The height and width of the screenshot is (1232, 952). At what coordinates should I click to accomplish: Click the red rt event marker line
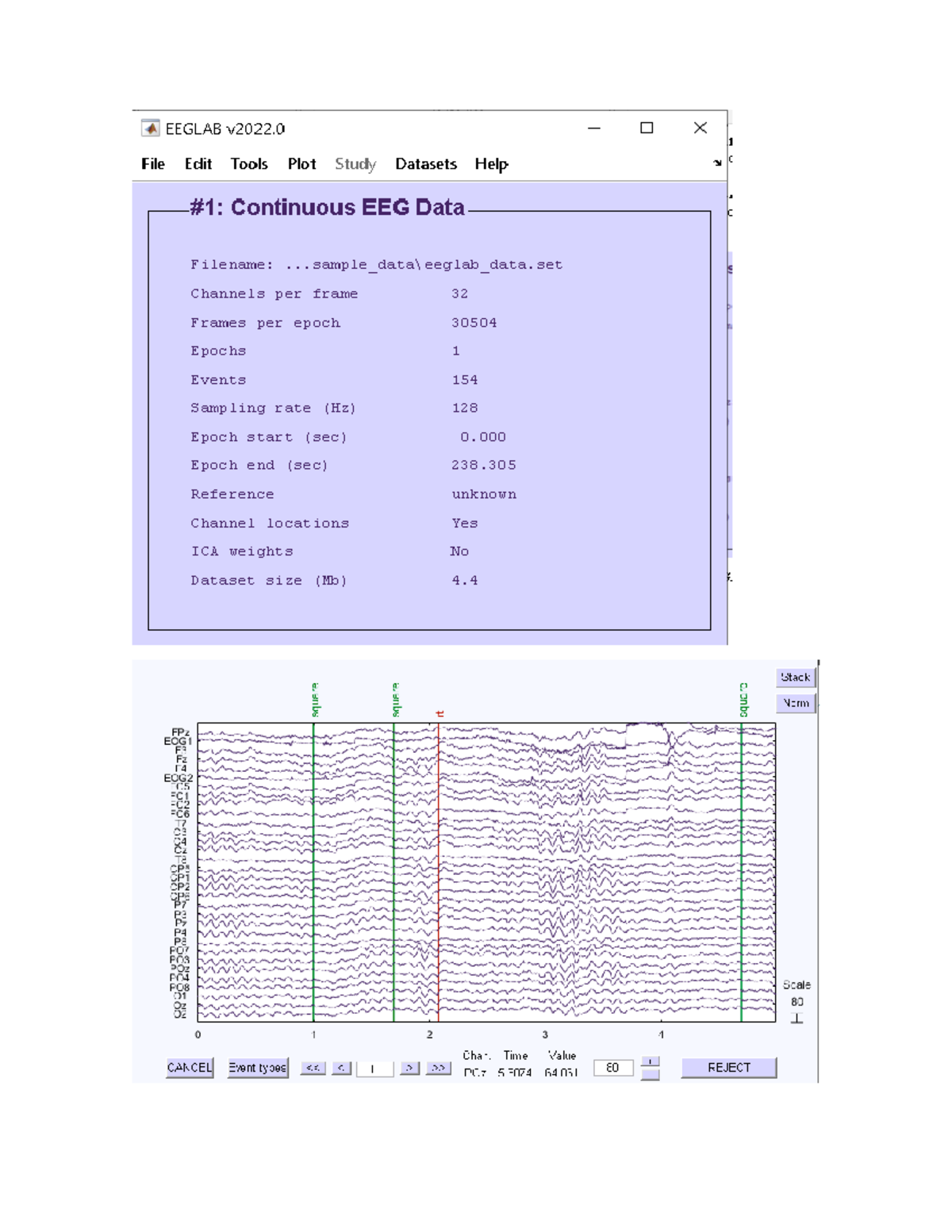(439, 873)
